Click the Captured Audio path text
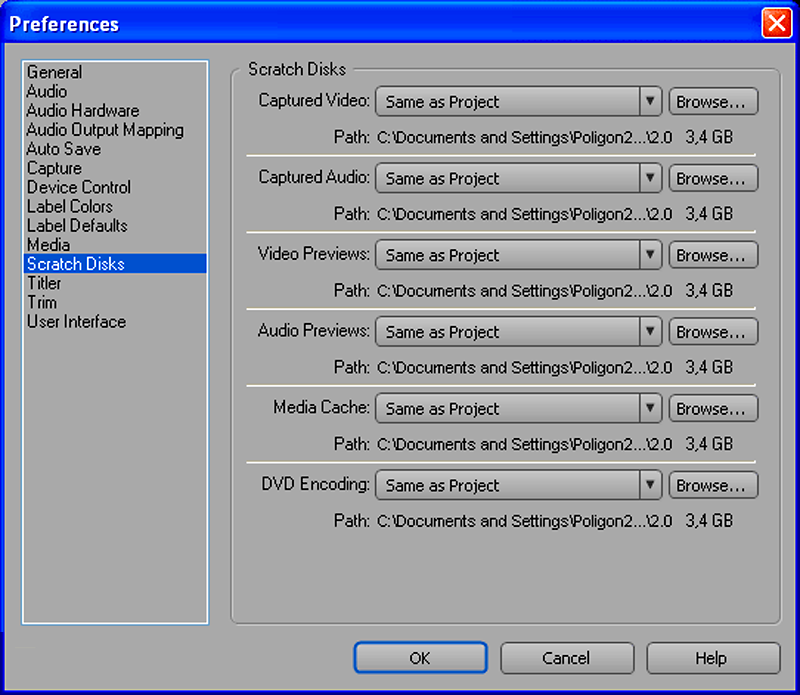This screenshot has width=800, height=695. pos(524,214)
